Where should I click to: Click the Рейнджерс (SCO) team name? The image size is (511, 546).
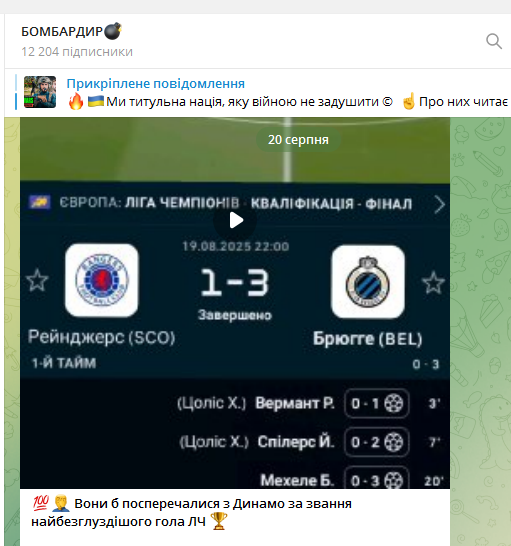101,337
